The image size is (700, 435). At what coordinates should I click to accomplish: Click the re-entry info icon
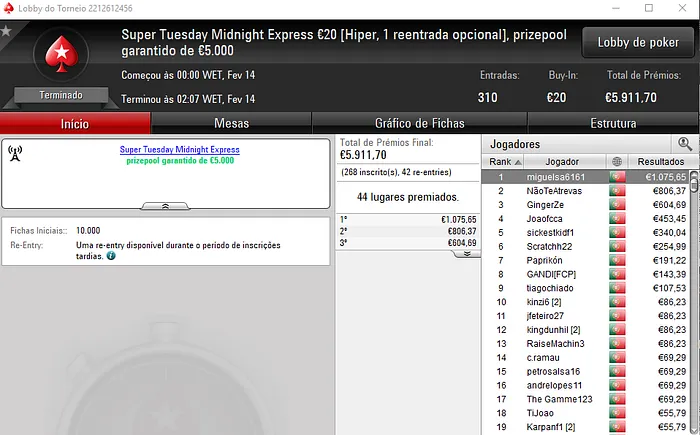111,256
